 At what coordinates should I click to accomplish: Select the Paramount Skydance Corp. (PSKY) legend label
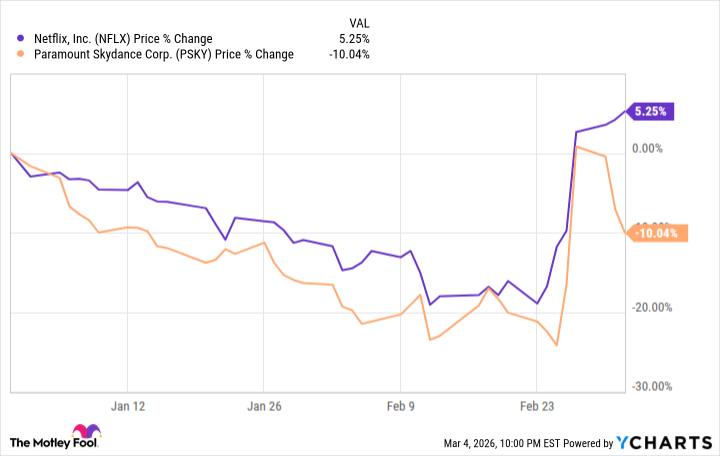click(x=164, y=54)
